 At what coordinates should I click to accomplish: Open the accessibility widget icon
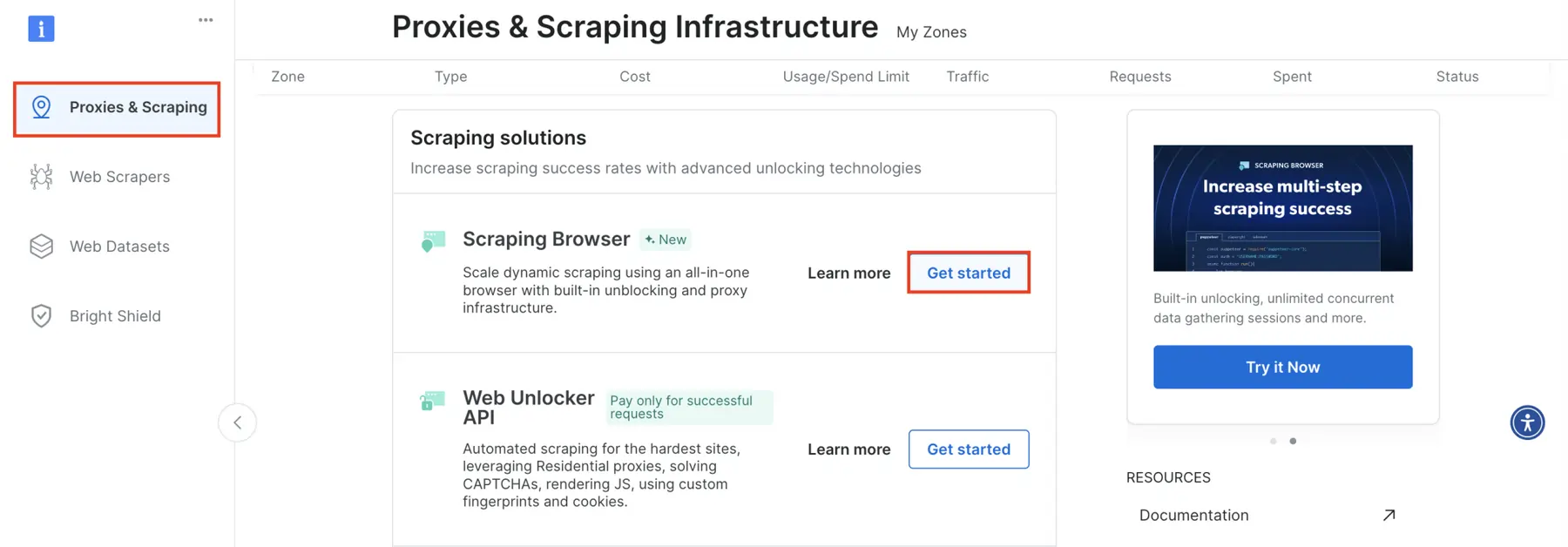tap(1527, 422)
